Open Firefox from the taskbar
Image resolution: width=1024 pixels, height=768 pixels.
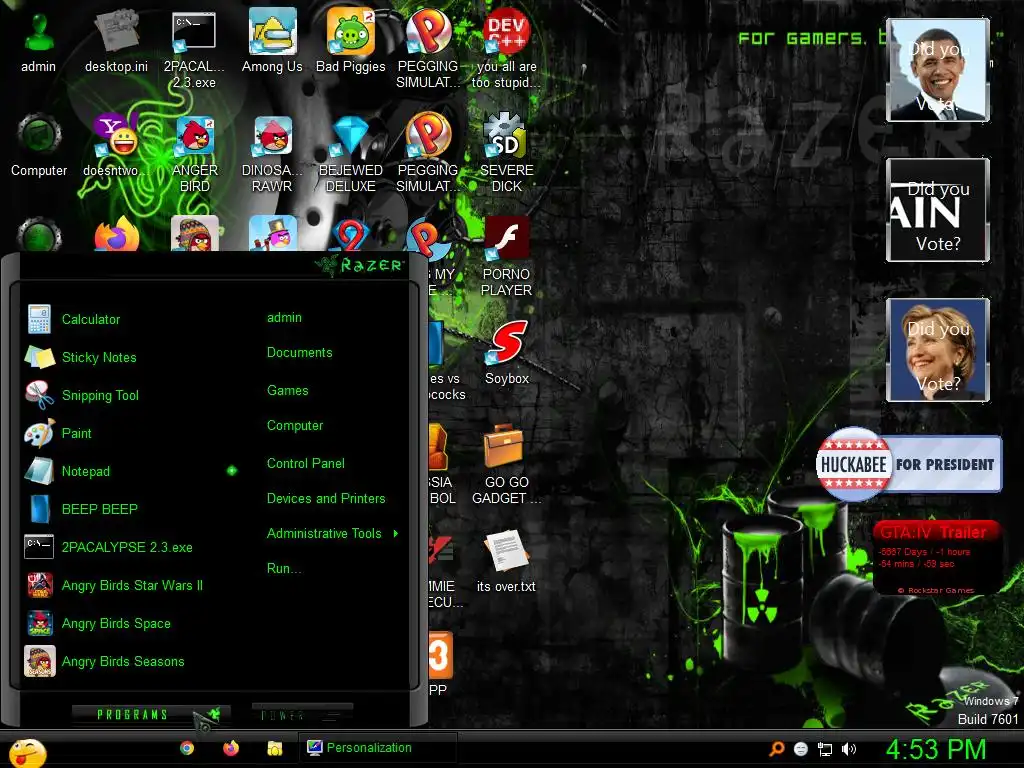click(x=231, y=748)
